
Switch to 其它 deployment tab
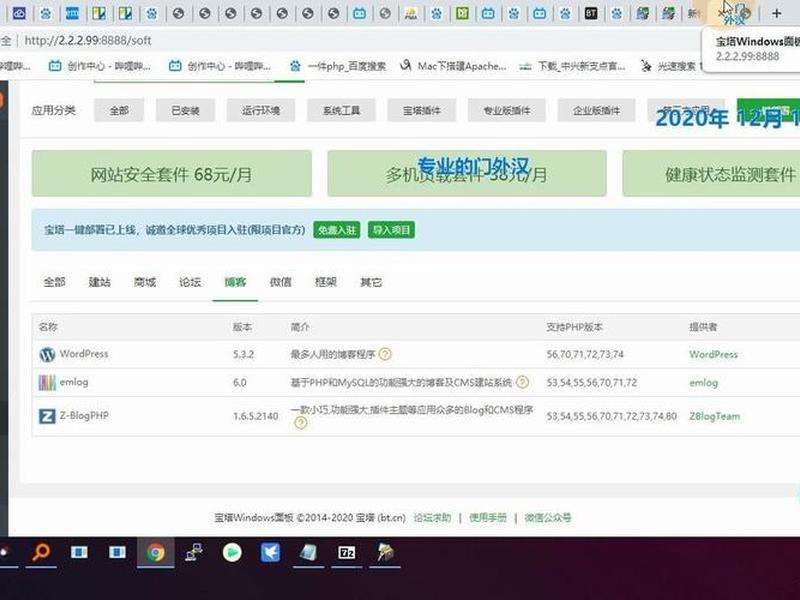[x=371, y=282]
